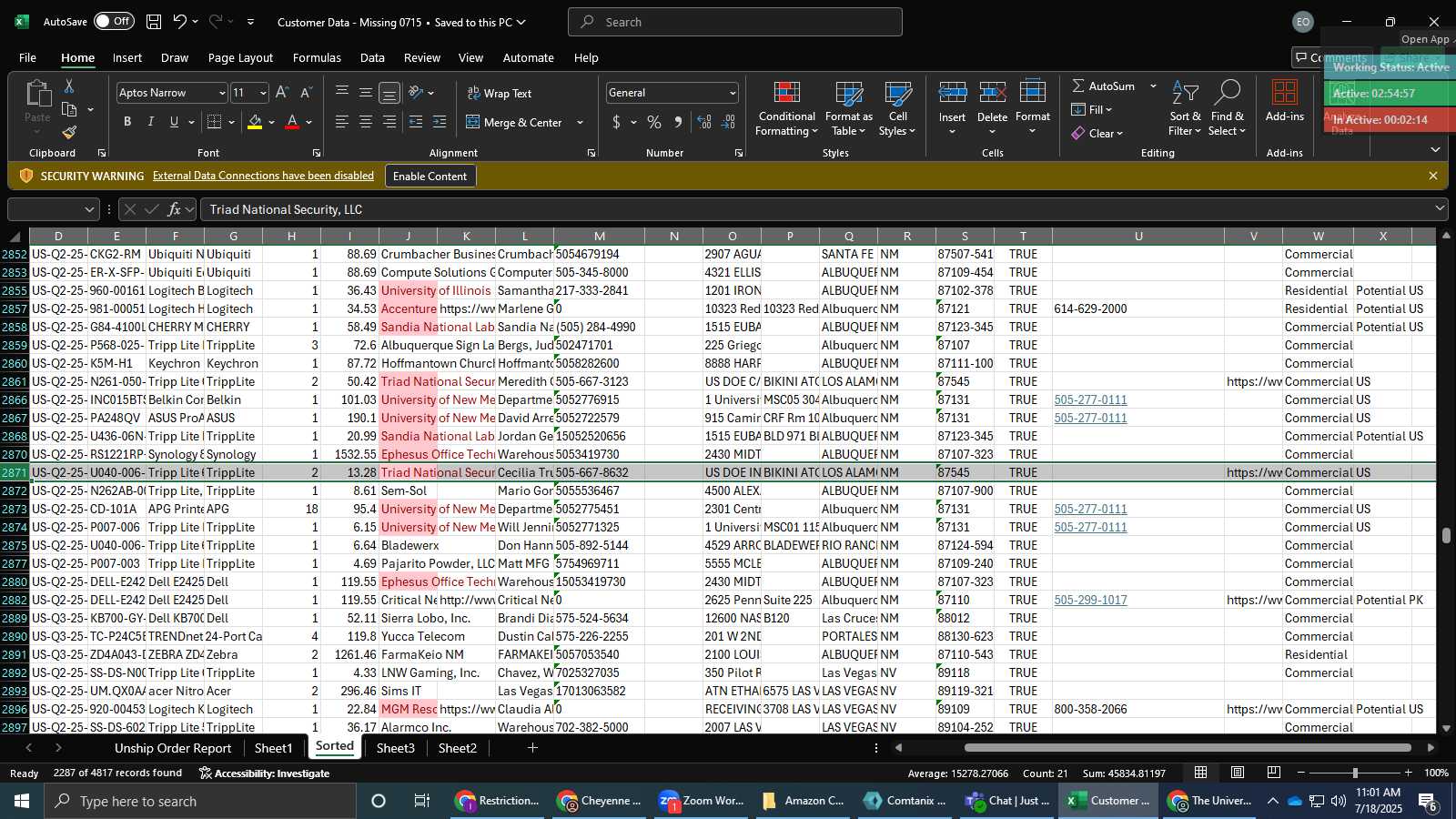
Task: Open the Page Layout ribbon tab
Action: (x=240, y=57)
